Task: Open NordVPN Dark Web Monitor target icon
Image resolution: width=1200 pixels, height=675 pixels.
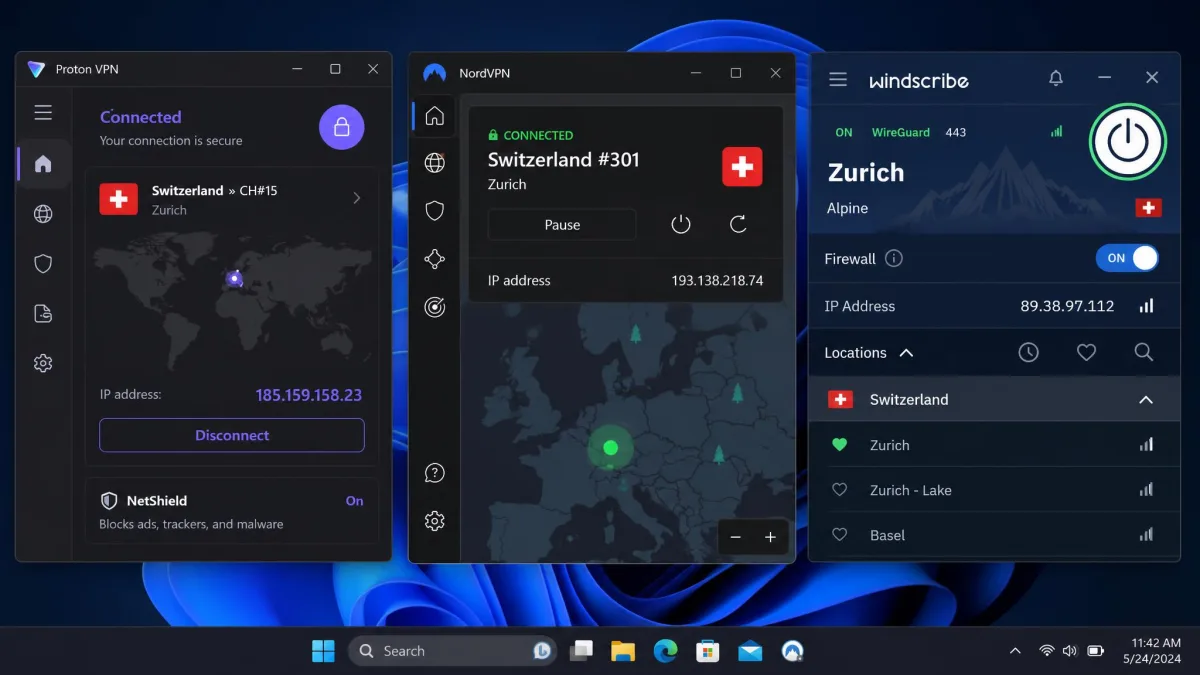Action: (x=434, y=307)
